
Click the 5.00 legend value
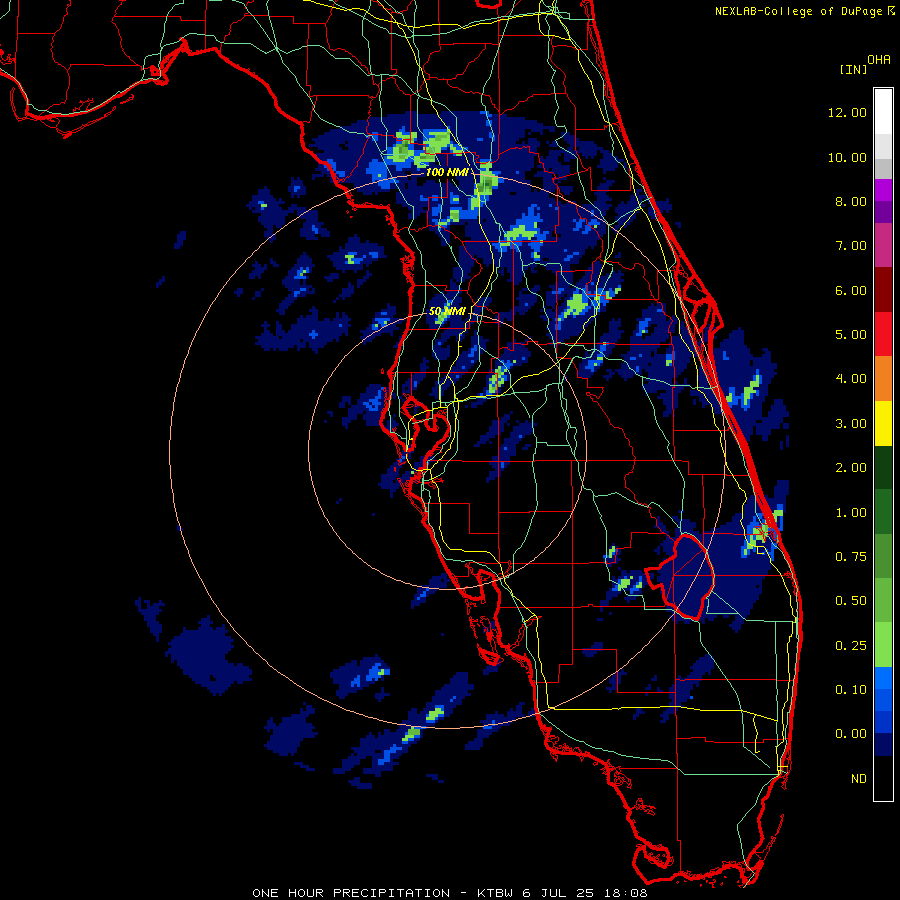pyautogui.click(x=851, y=335)
